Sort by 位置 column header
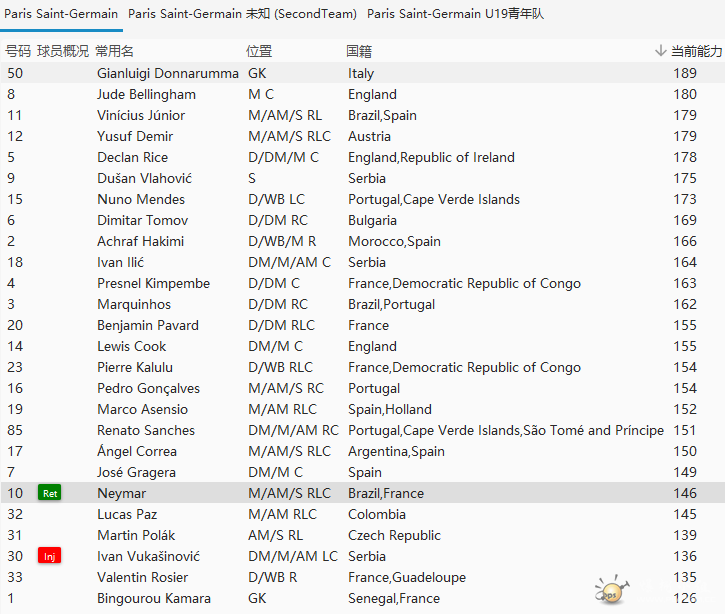The width and height of the screenshot is (725, 614). point(259,51)
